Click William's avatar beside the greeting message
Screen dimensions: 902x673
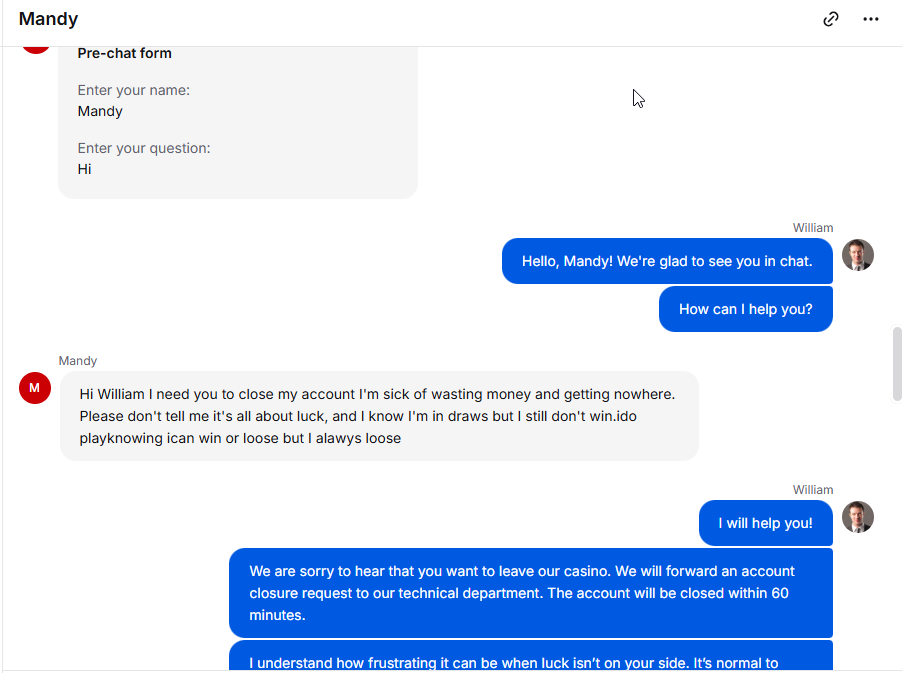click(x=858, y=255)
